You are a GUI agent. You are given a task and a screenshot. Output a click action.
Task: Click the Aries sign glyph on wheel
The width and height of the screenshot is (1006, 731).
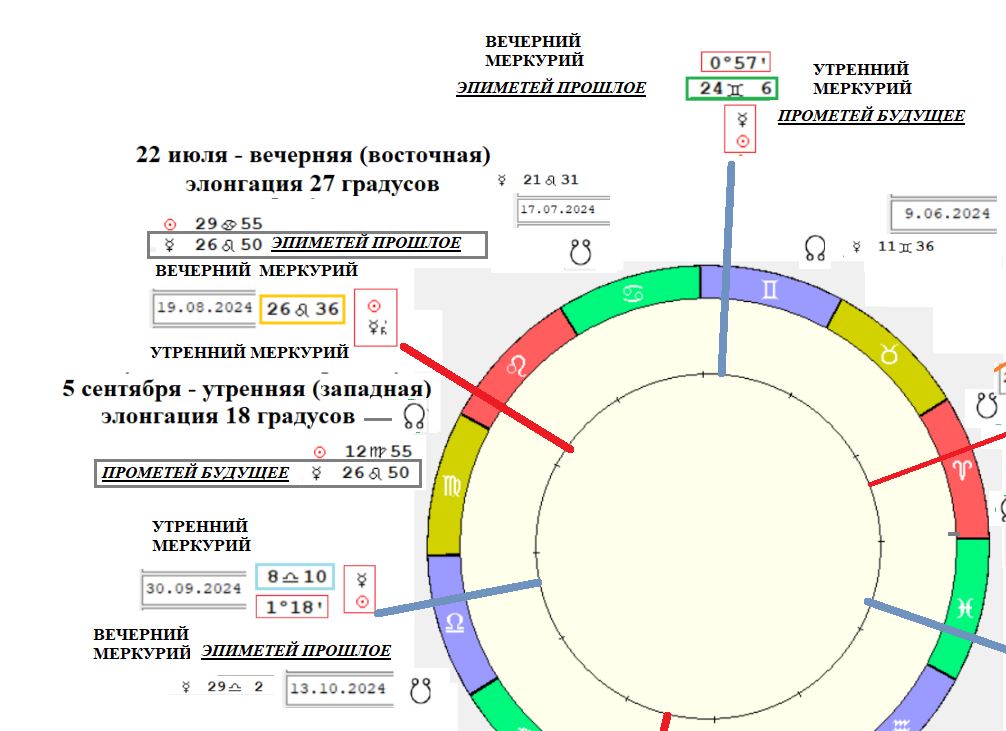pyautogui.click(x=962, y=469)
